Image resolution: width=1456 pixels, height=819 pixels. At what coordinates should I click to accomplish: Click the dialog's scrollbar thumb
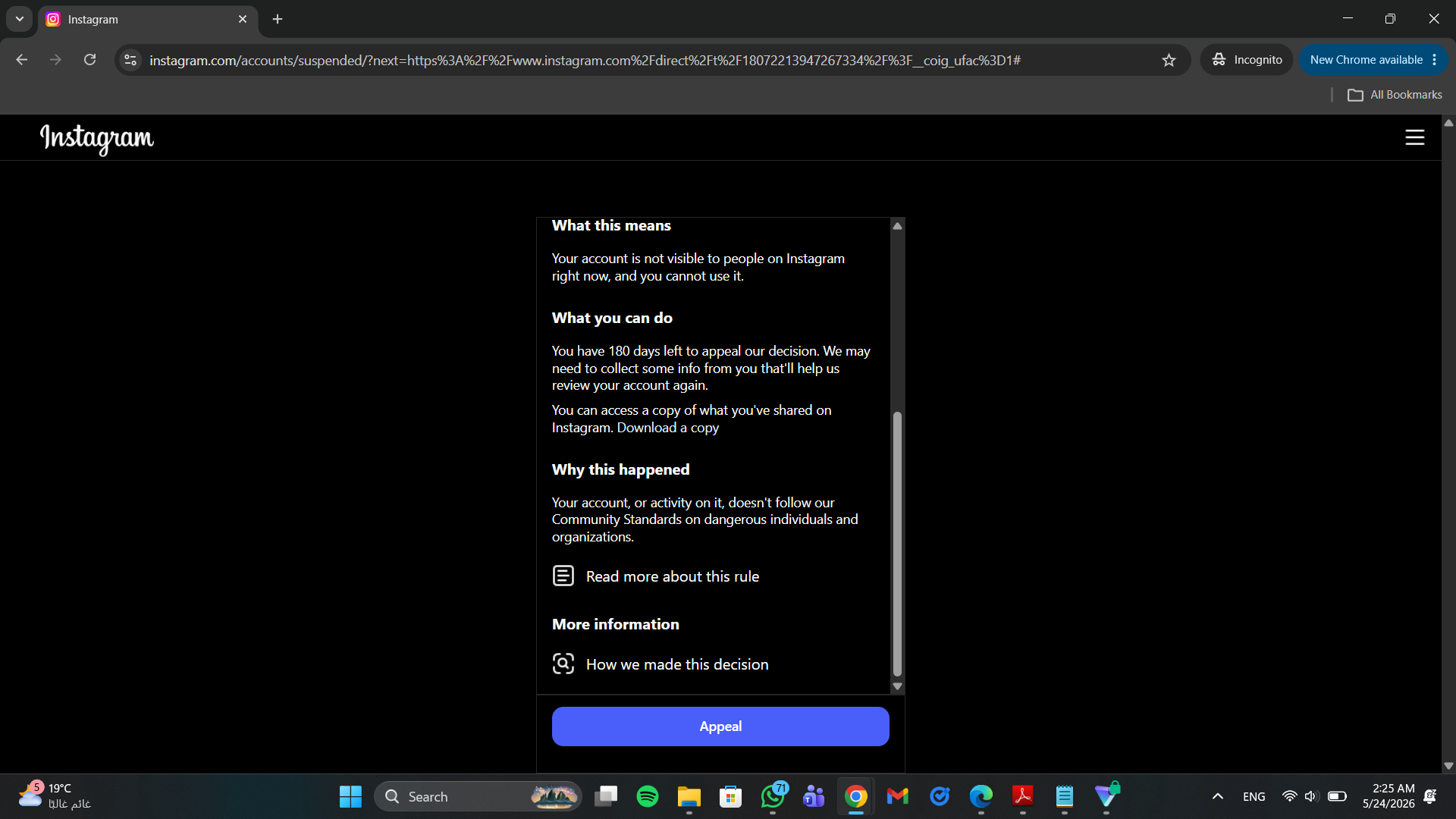click(x=898, y=544)
